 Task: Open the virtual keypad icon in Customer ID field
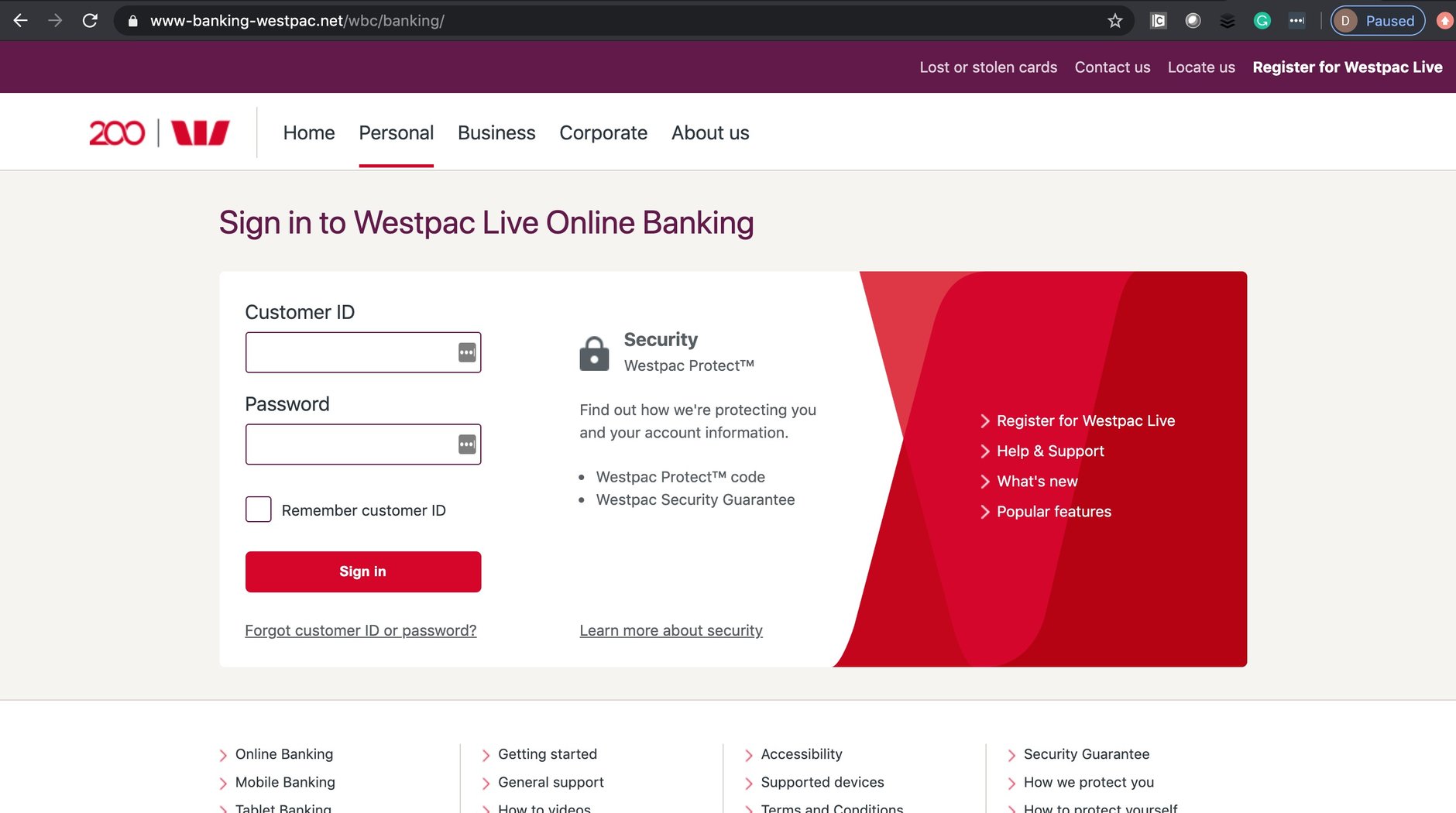coord(466,352)
